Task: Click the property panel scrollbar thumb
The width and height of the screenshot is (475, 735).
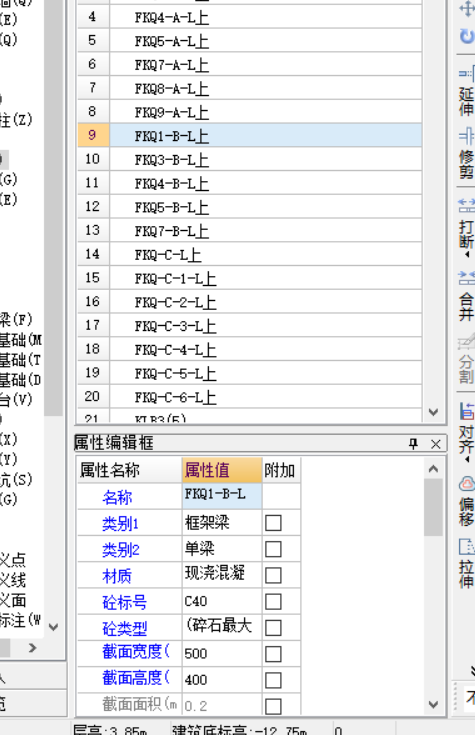Action: (433, 507)
